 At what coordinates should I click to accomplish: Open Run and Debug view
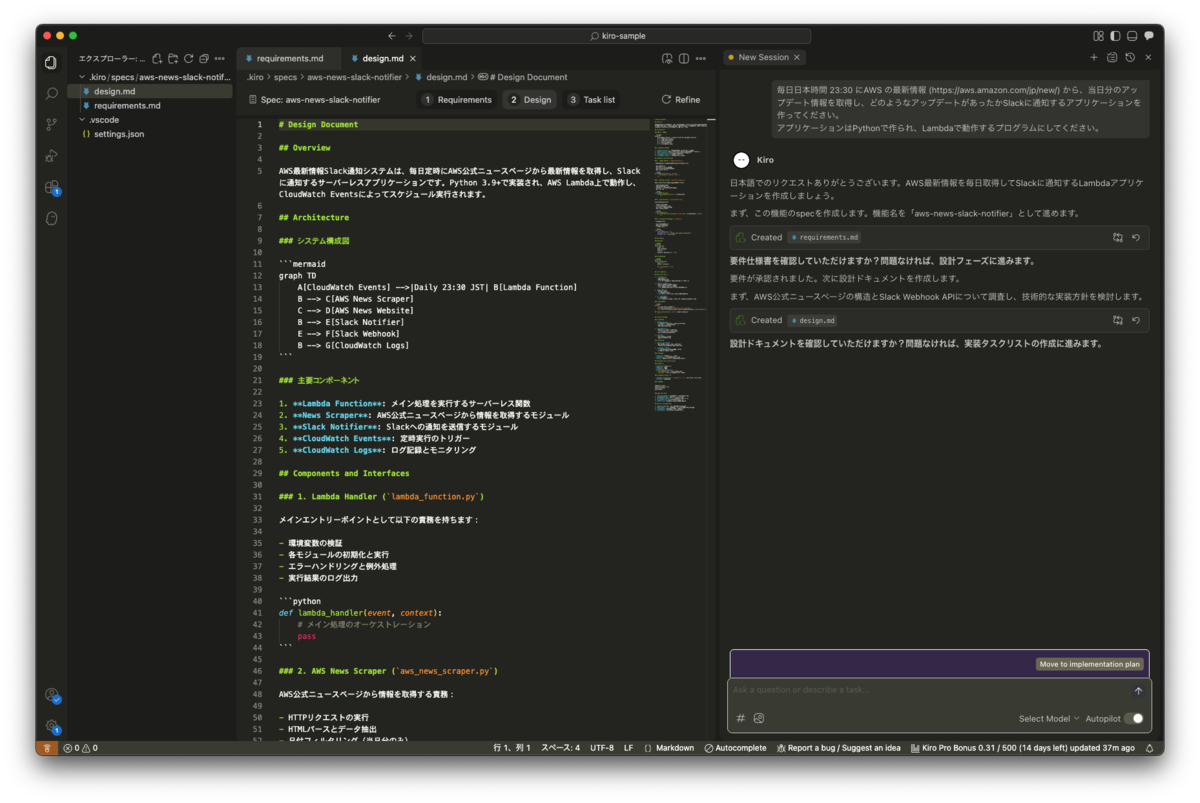click(x=51, y=156)
